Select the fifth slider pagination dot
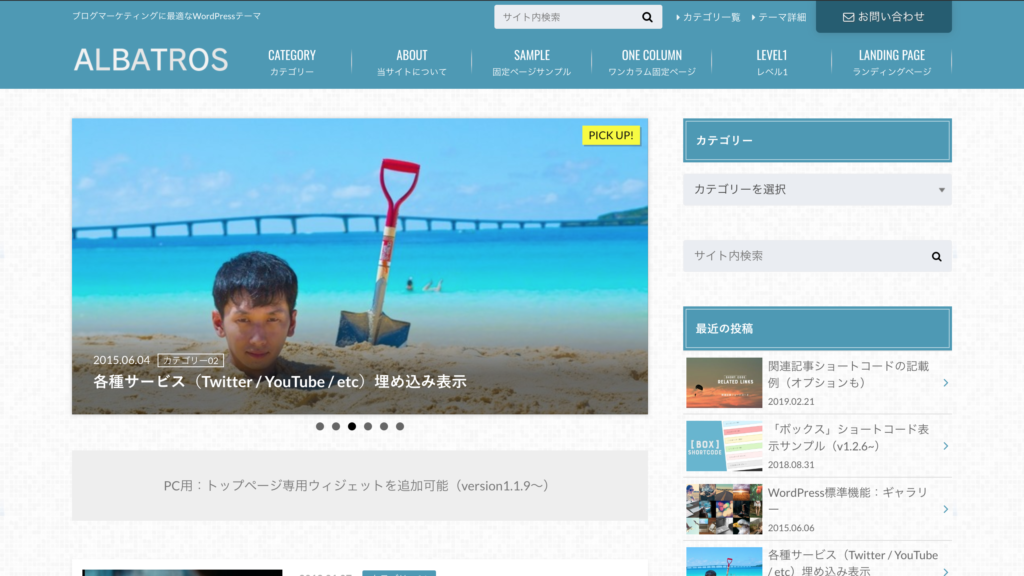This screenshot has width=1024, height=576. 384,426
